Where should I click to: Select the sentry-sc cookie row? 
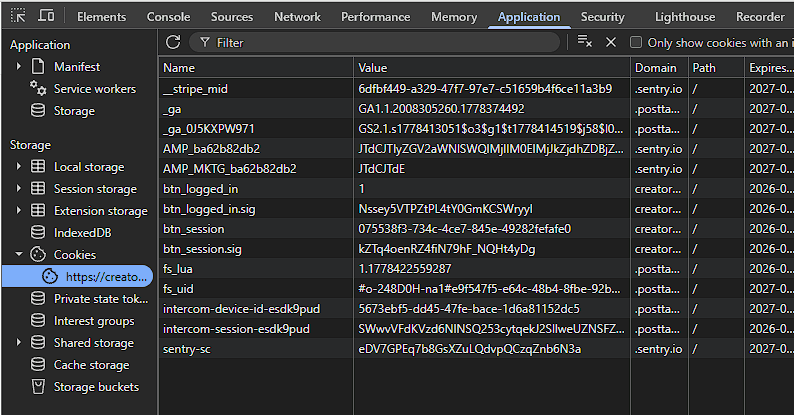pyautogui.click(x=476, y=349)
